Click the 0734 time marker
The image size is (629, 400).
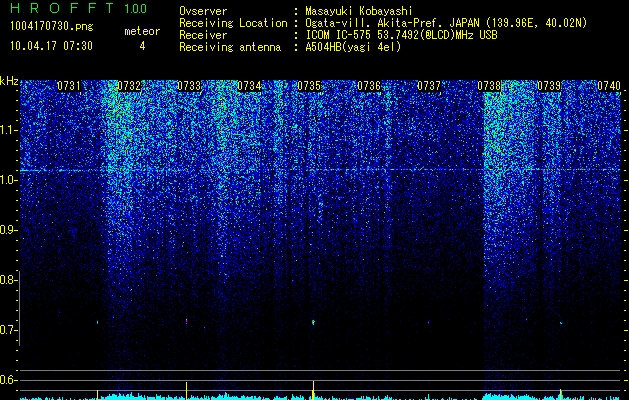(x=249, y=86)
